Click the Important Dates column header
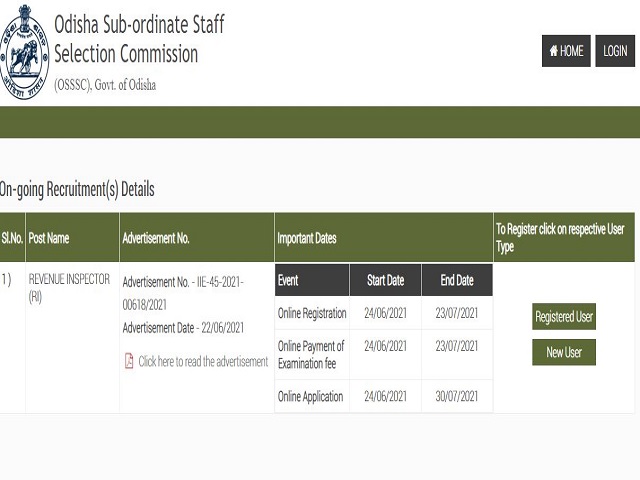This screenshot has height=480, width=640. (384, 238)
